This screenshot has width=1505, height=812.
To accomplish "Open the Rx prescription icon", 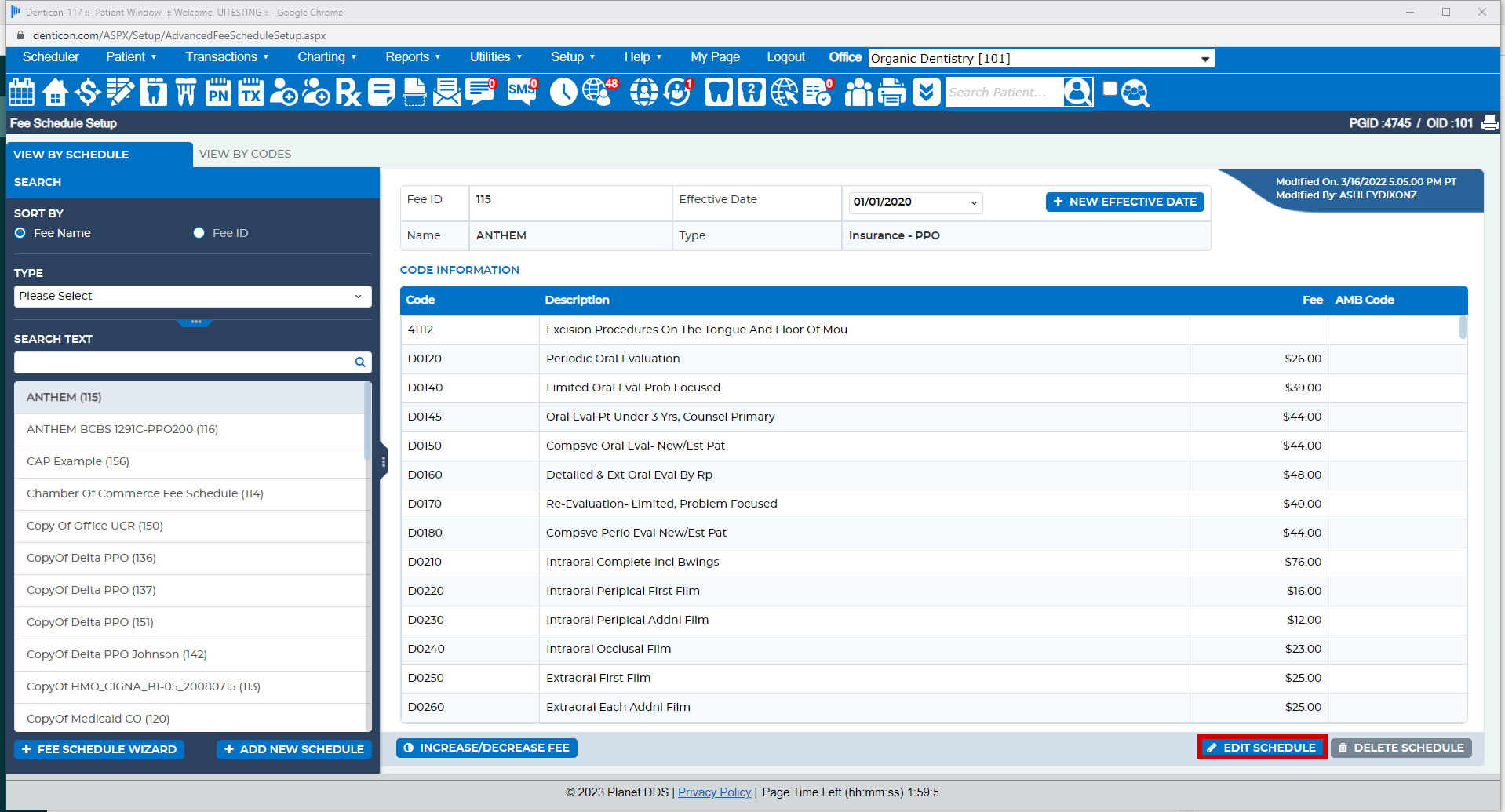I will point(348,93).
